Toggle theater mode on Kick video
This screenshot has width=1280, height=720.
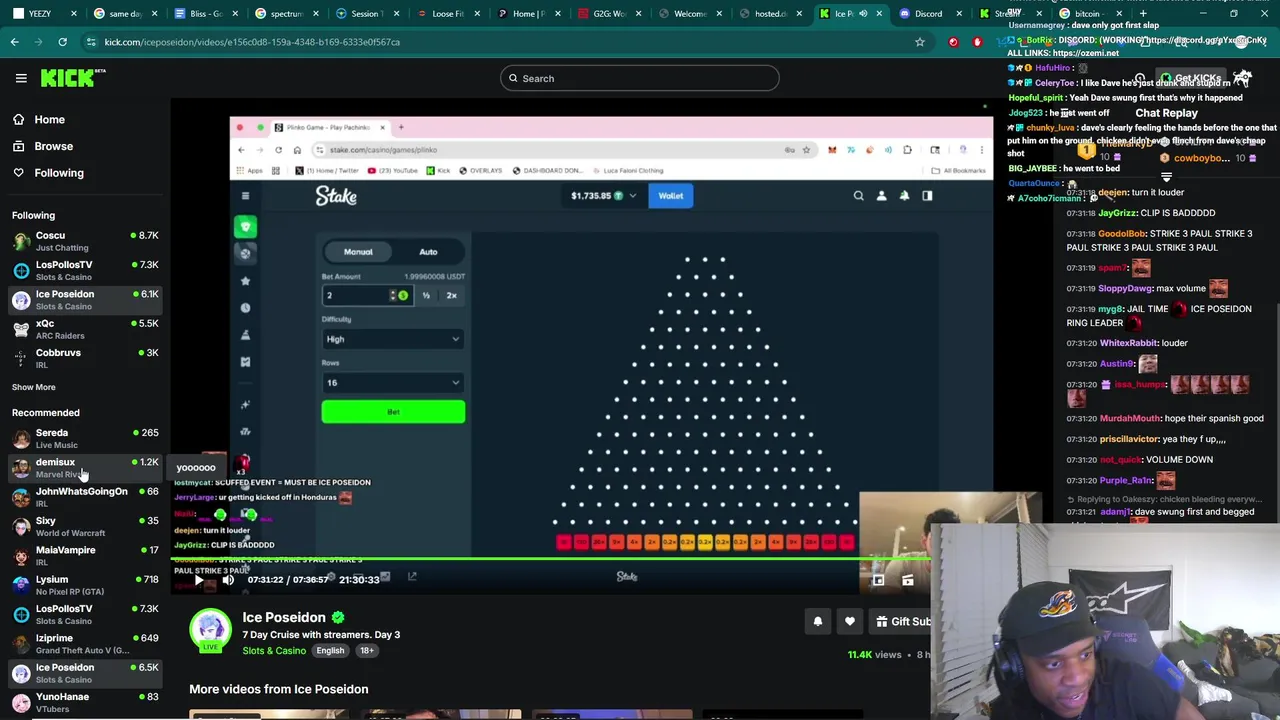point(908,580)
